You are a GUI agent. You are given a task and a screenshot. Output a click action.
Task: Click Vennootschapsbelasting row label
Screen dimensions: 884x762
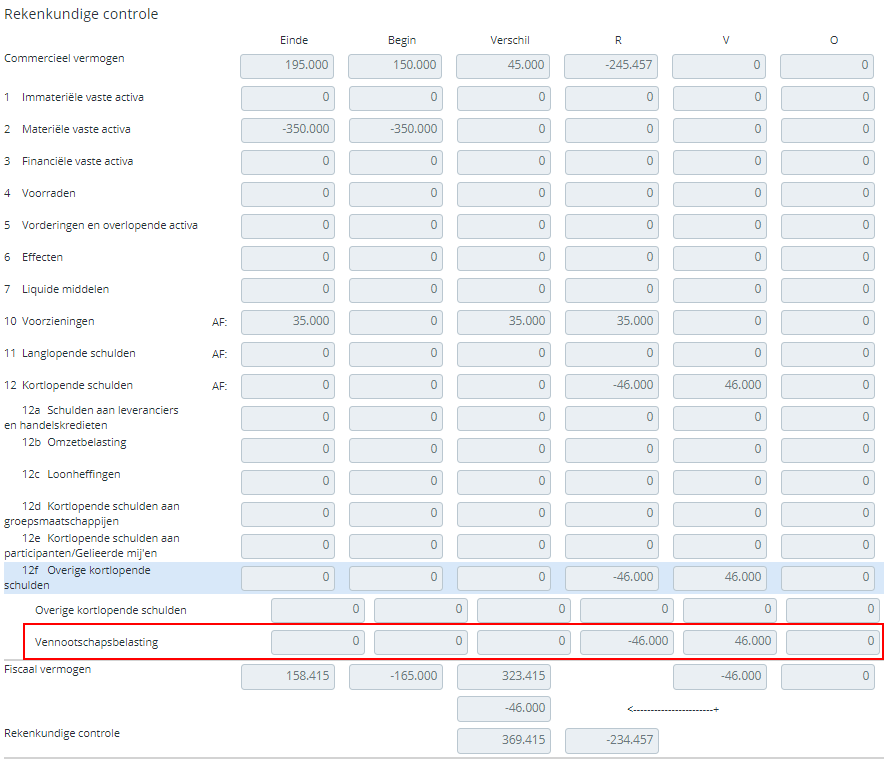pyautogui.click(x=96, y=642)
